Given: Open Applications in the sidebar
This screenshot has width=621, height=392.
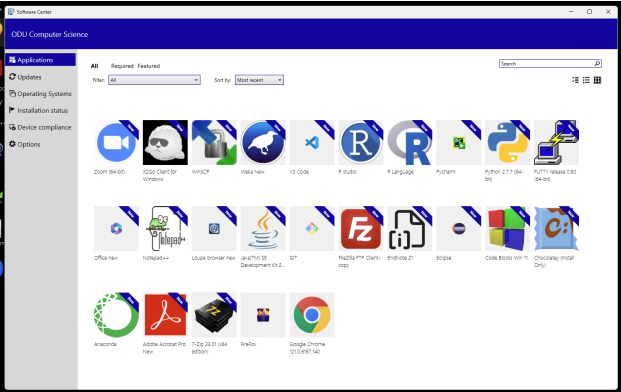Looking at the screenshot, I should click(x=41, y=60).
